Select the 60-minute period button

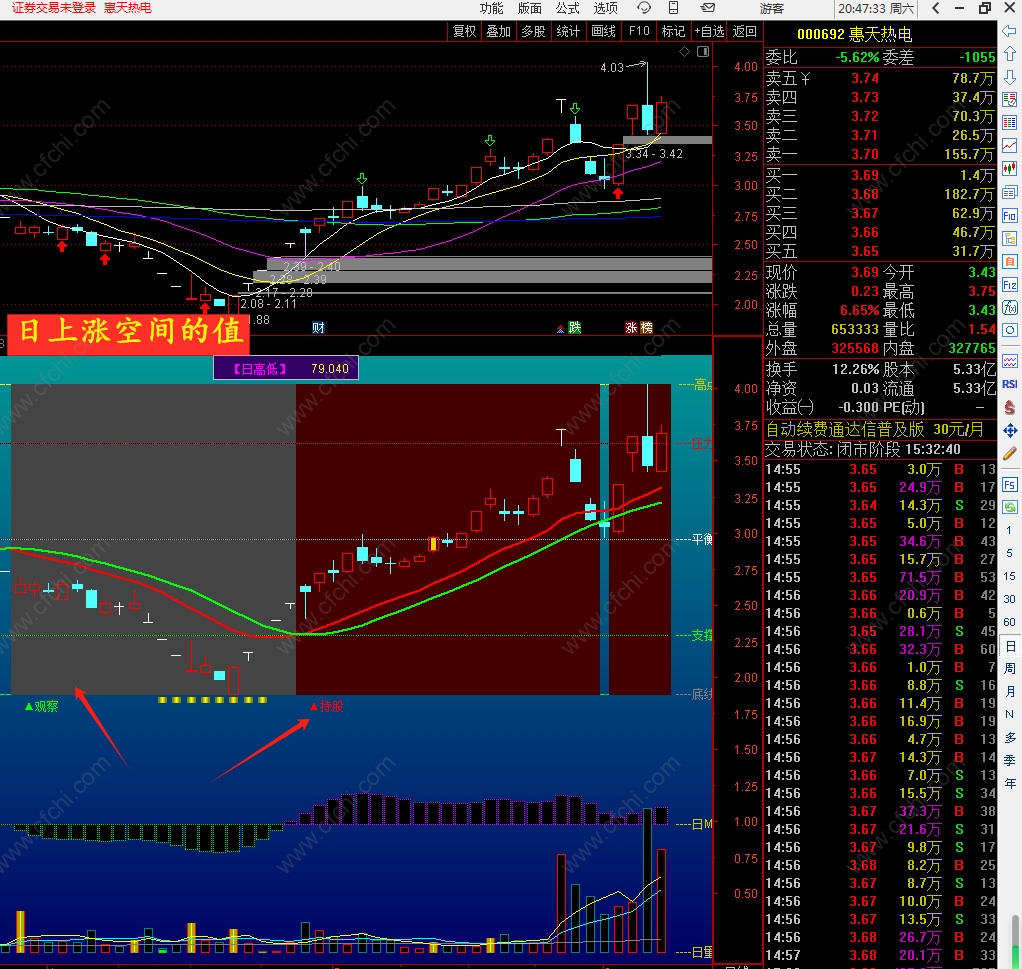pos(1009,622)
